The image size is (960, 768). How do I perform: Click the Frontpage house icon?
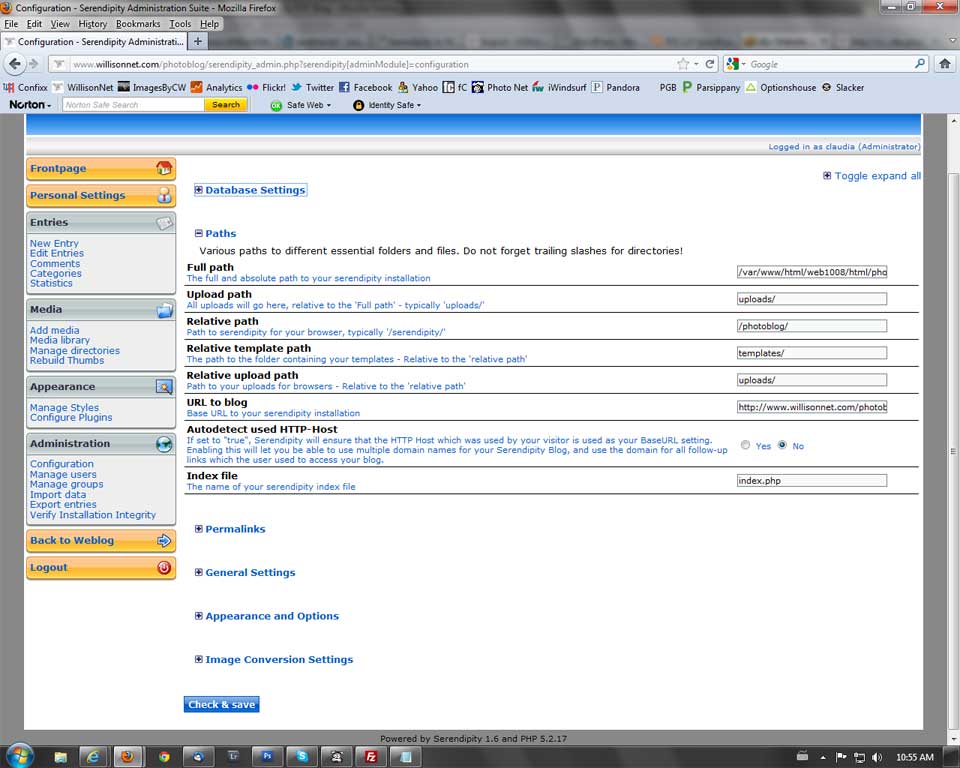164,169
